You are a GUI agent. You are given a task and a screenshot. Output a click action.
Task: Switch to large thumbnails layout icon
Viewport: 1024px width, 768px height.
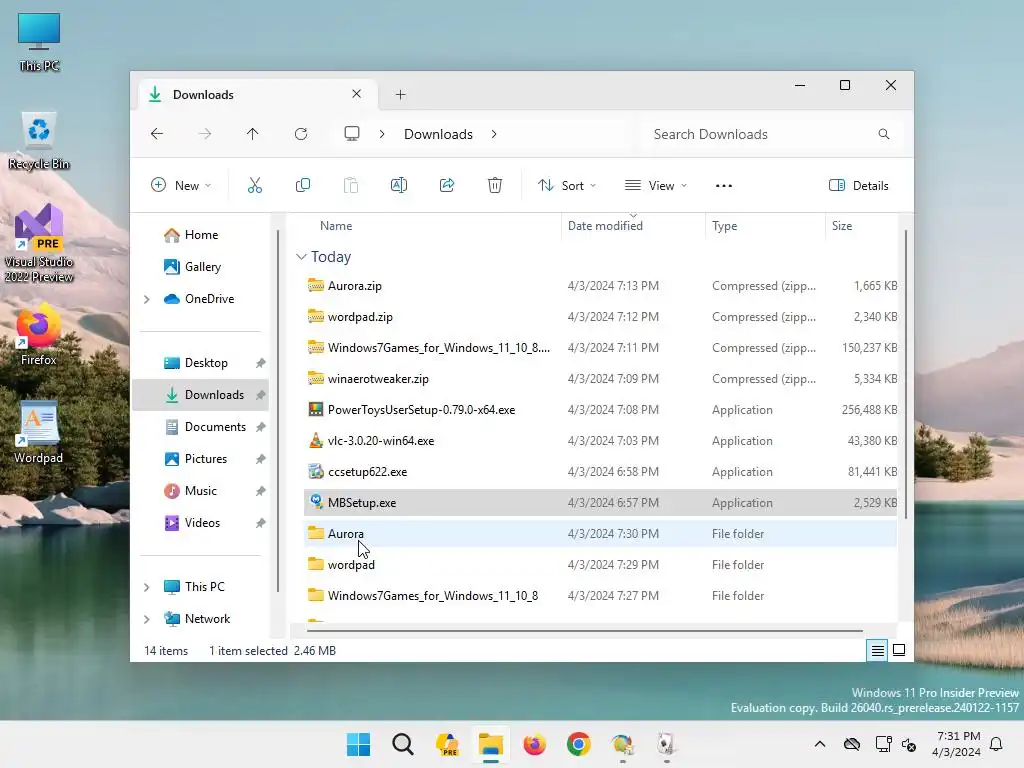click(899, 650)
